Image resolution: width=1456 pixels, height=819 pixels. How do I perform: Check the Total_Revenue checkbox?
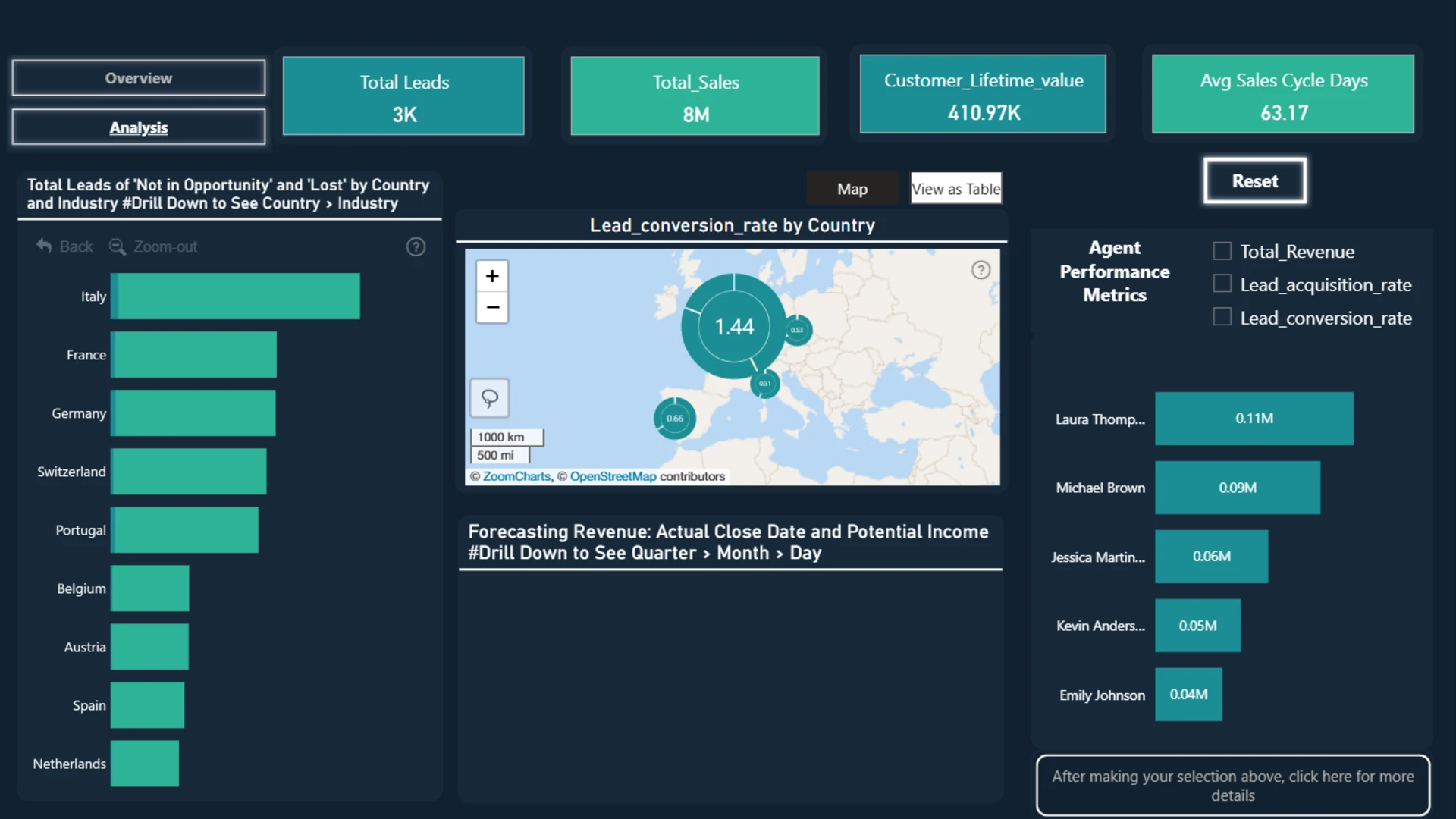click(x=1222, y=251)
